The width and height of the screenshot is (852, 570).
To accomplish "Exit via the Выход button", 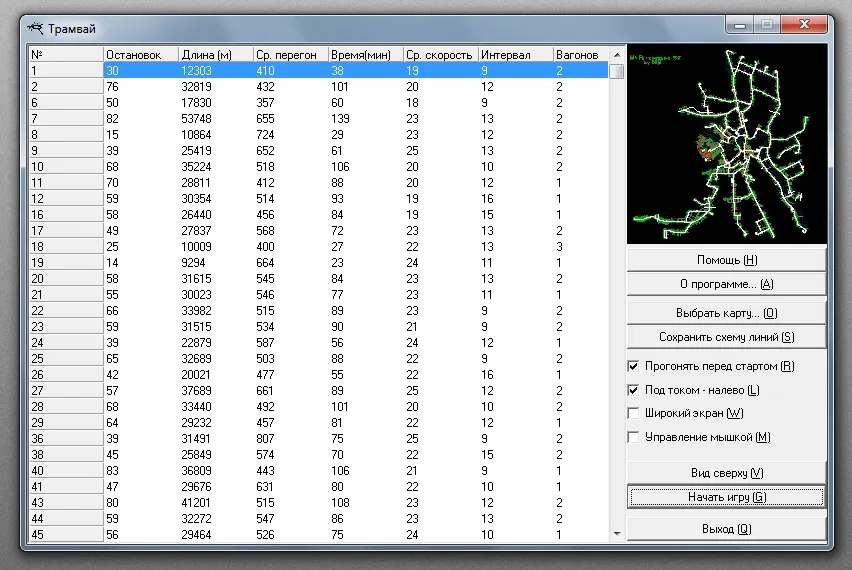I will [x=726, y=528].
